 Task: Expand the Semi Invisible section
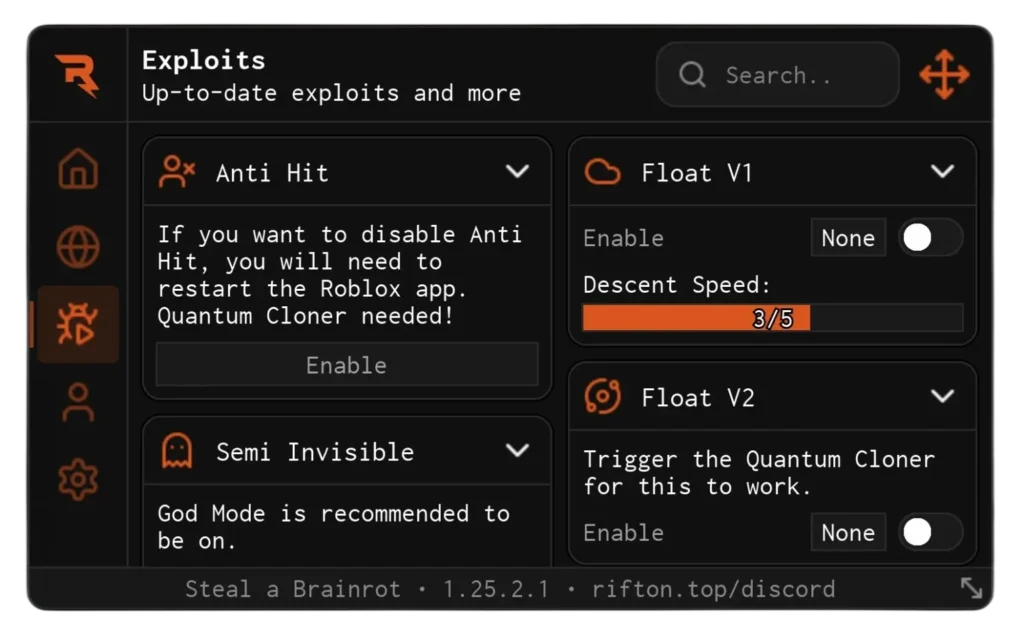click(518, 451)
